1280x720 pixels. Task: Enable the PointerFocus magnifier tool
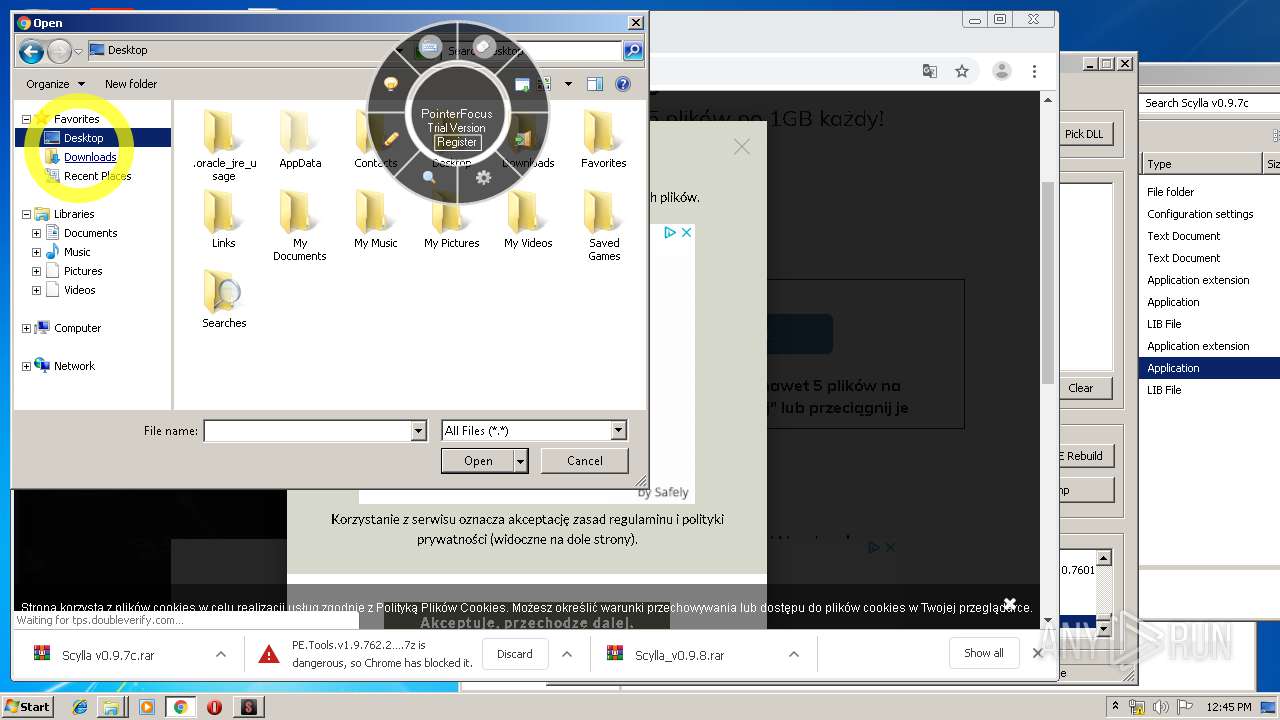click(x=430, y=177)
